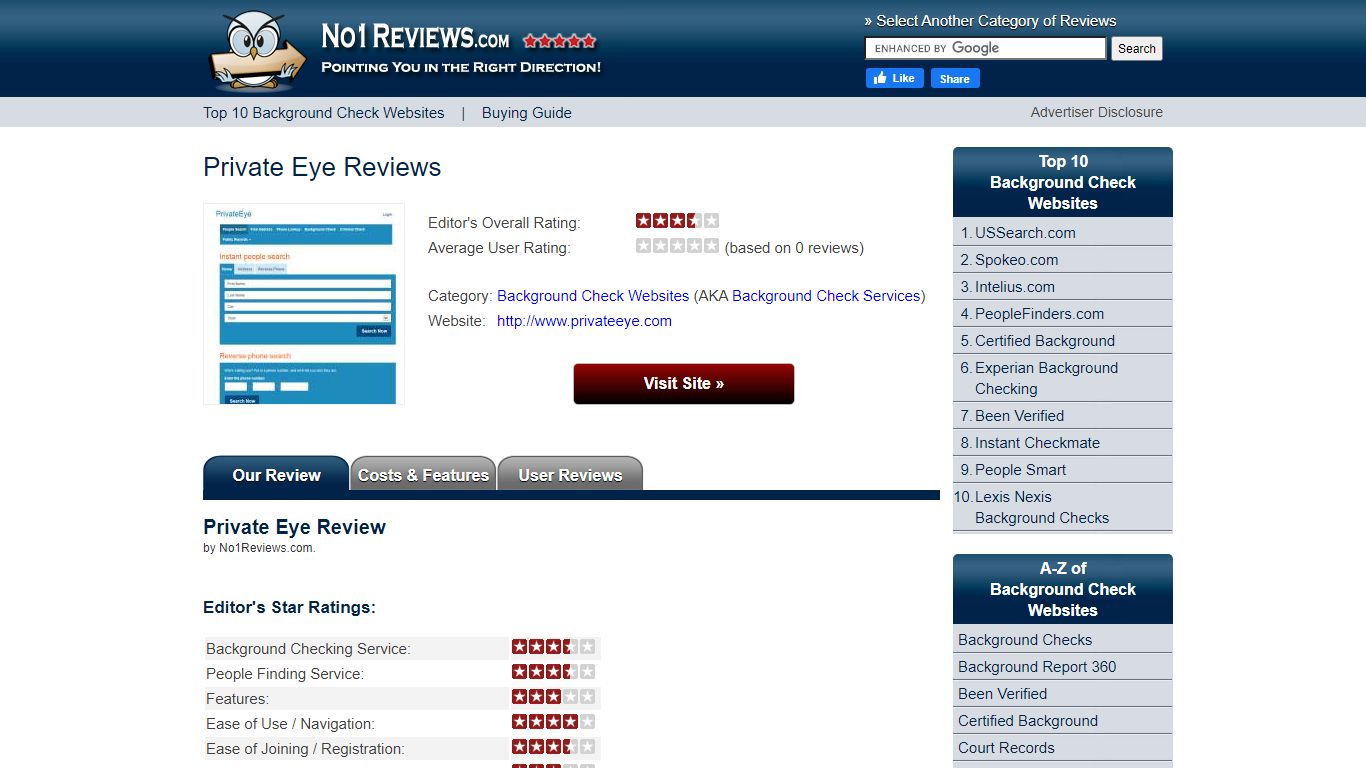Open Intelius.com in the Top 10 list
Screen dimensions: 1366x768
tap(1015, 287)
